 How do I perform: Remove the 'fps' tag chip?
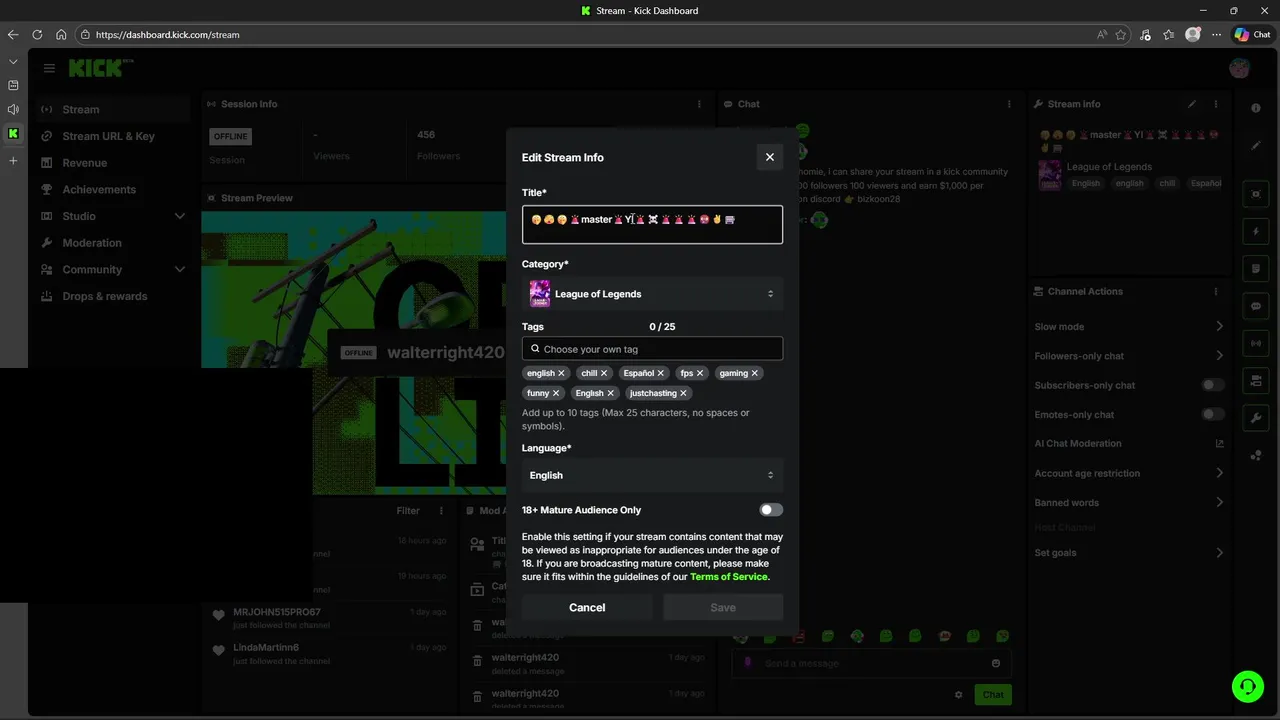pos(700,373)
